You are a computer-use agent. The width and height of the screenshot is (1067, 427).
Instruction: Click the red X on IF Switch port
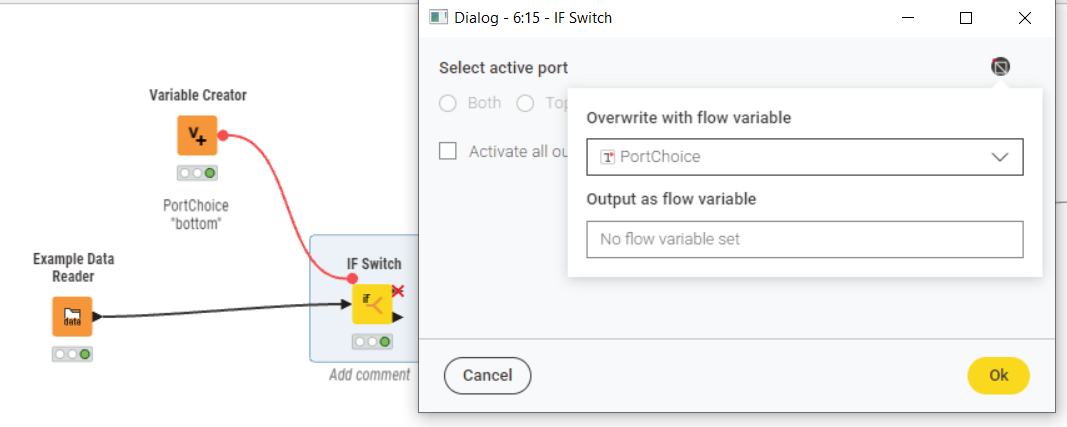click(x=397, y=291)
